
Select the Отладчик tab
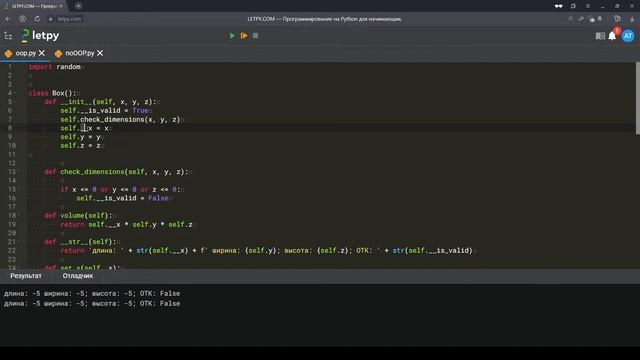[x=78, y=276]
